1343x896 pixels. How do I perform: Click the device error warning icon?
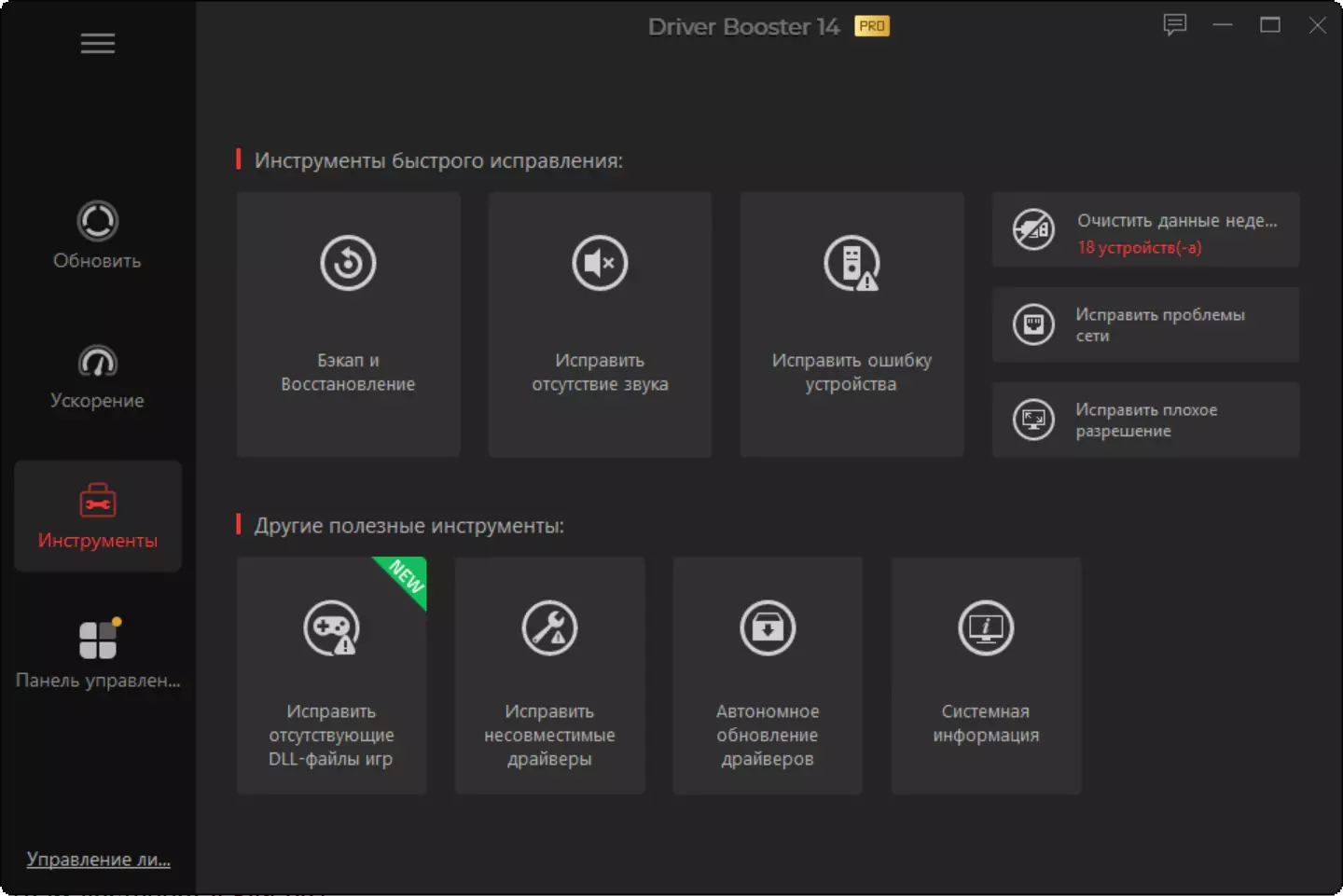coord(852,263)
